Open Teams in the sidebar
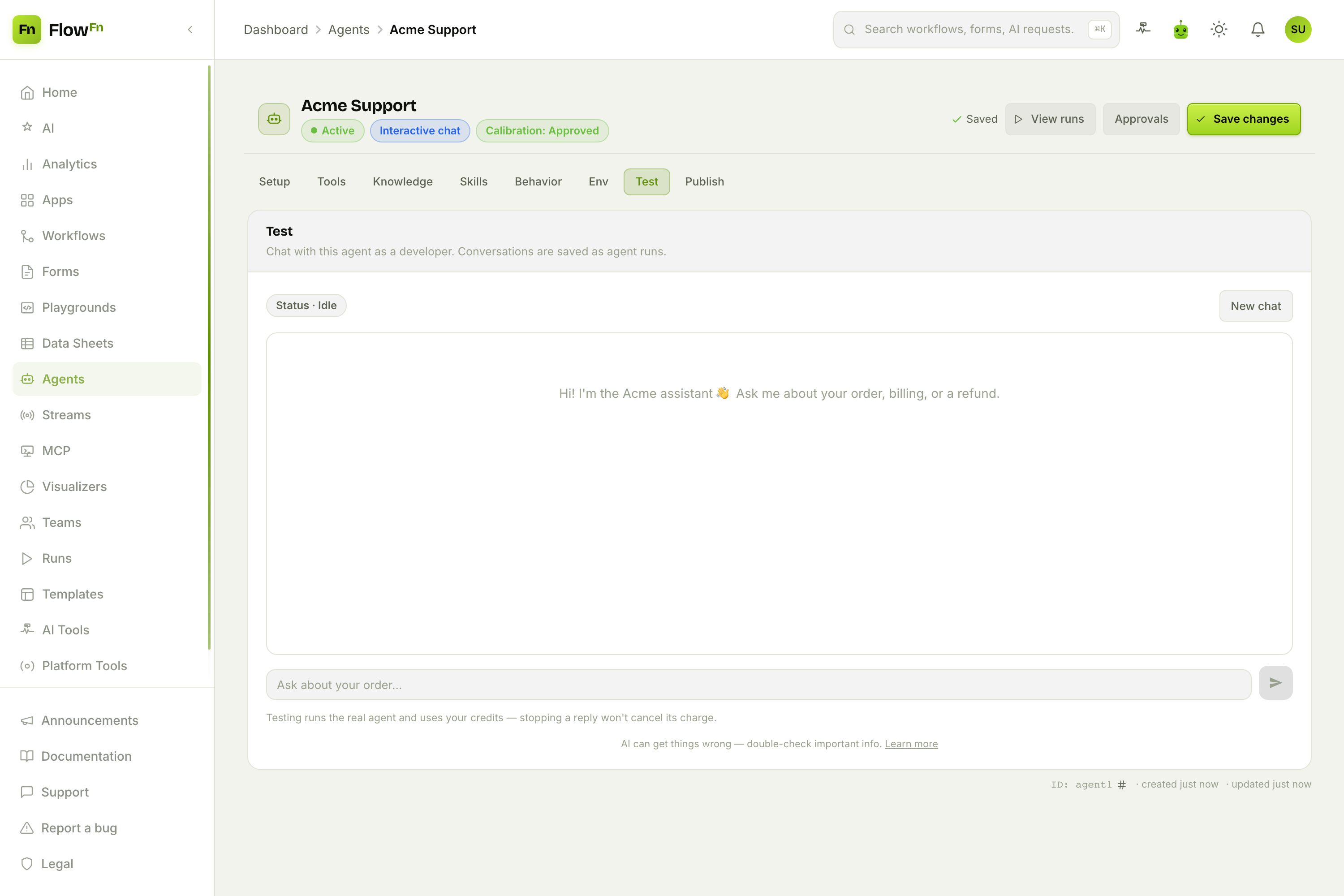 coord(107,522)
